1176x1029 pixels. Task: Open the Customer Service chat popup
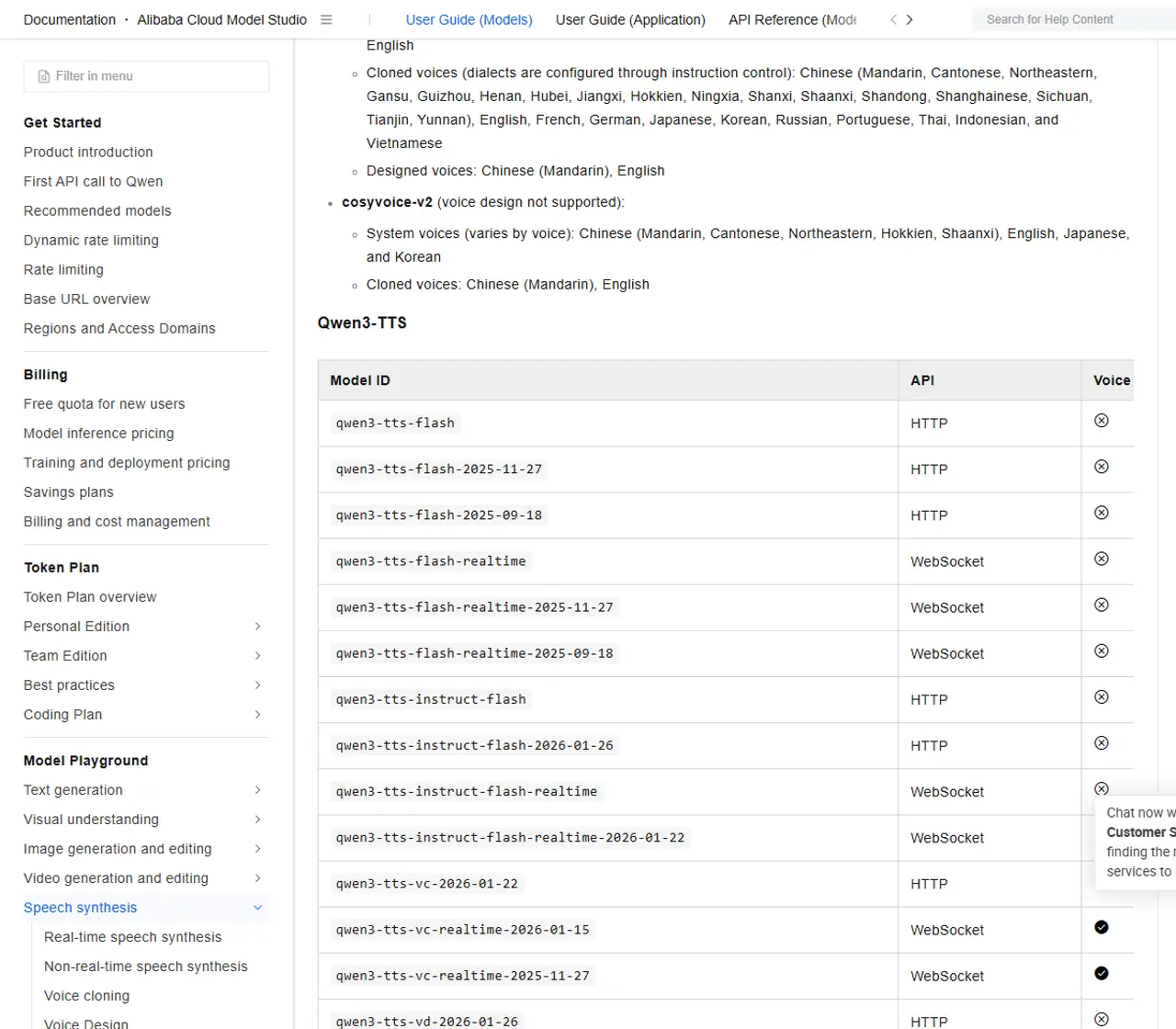[x=1137, y=842]
